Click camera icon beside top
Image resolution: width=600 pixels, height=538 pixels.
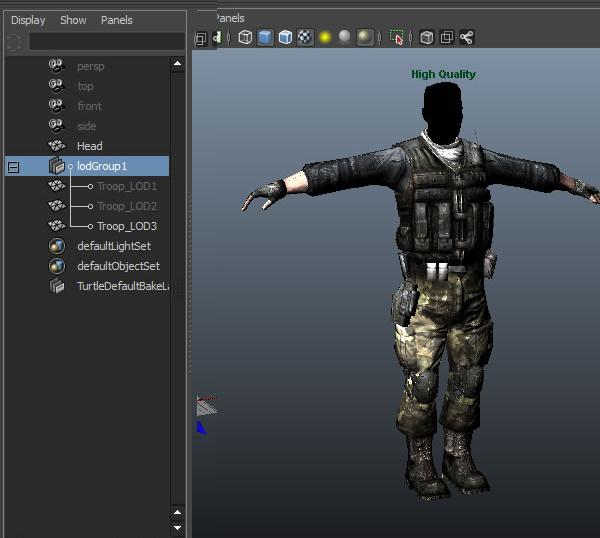[x=57, y=86]
